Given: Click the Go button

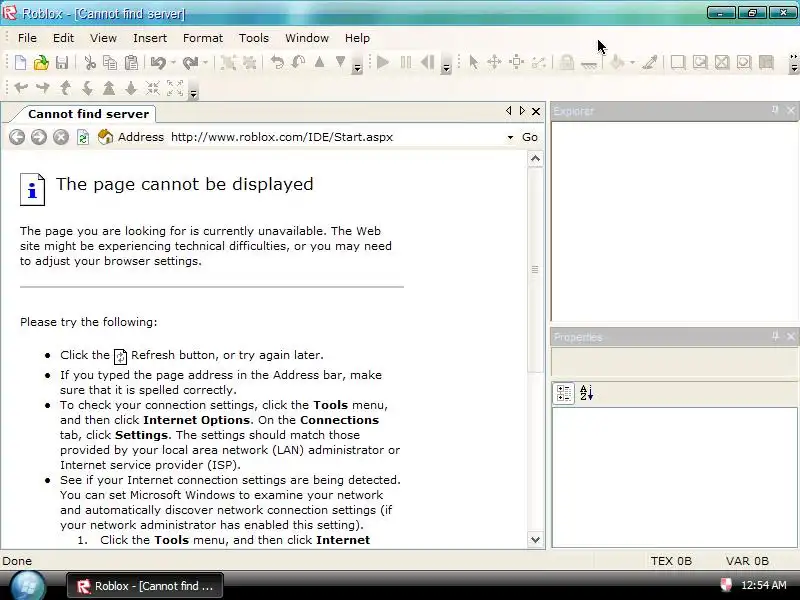Looking at the screenshot, I should coord(530,137).
